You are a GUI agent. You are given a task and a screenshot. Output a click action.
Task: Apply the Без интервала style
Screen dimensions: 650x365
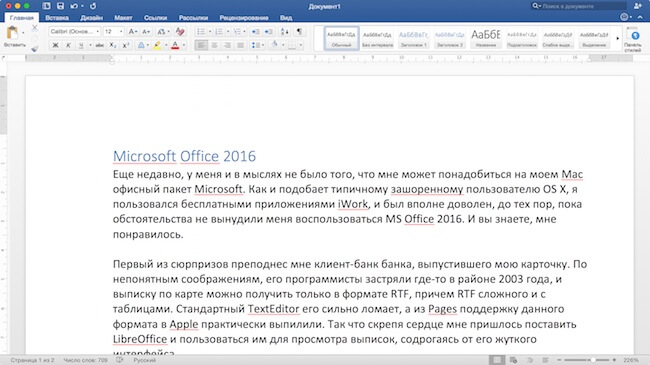point(377,39)
